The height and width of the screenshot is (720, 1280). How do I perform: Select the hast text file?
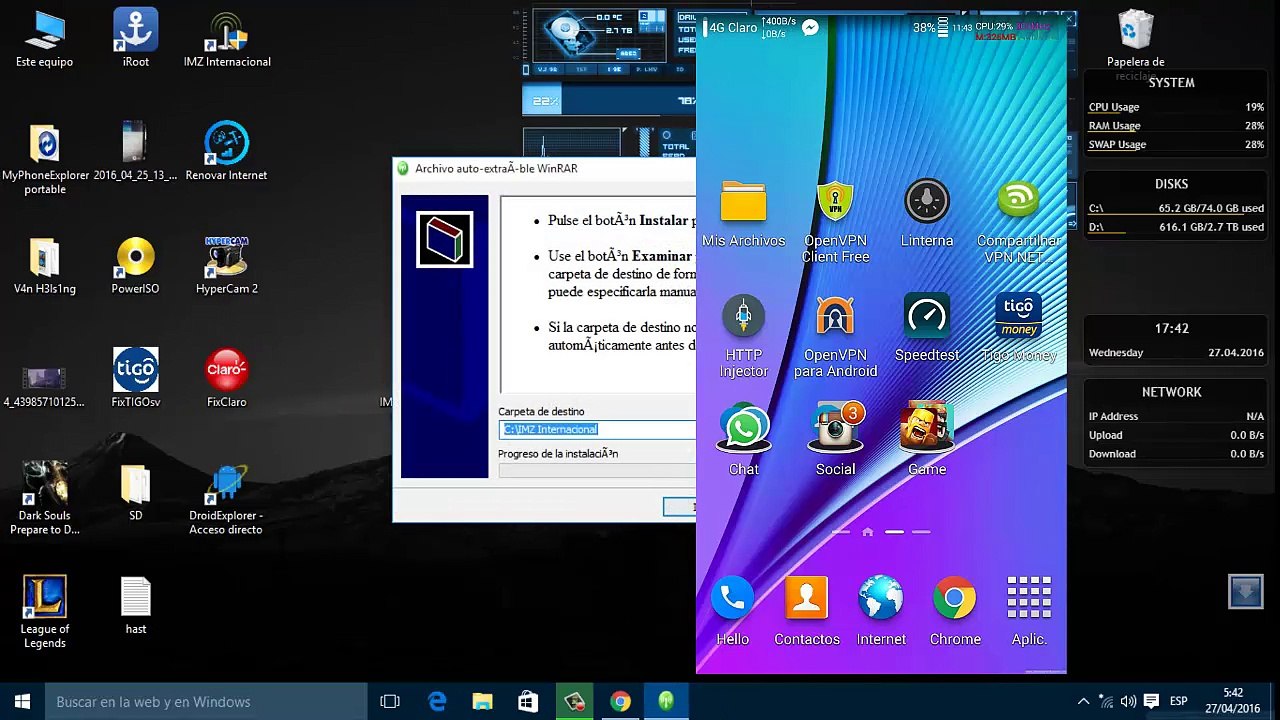[136, 606]
